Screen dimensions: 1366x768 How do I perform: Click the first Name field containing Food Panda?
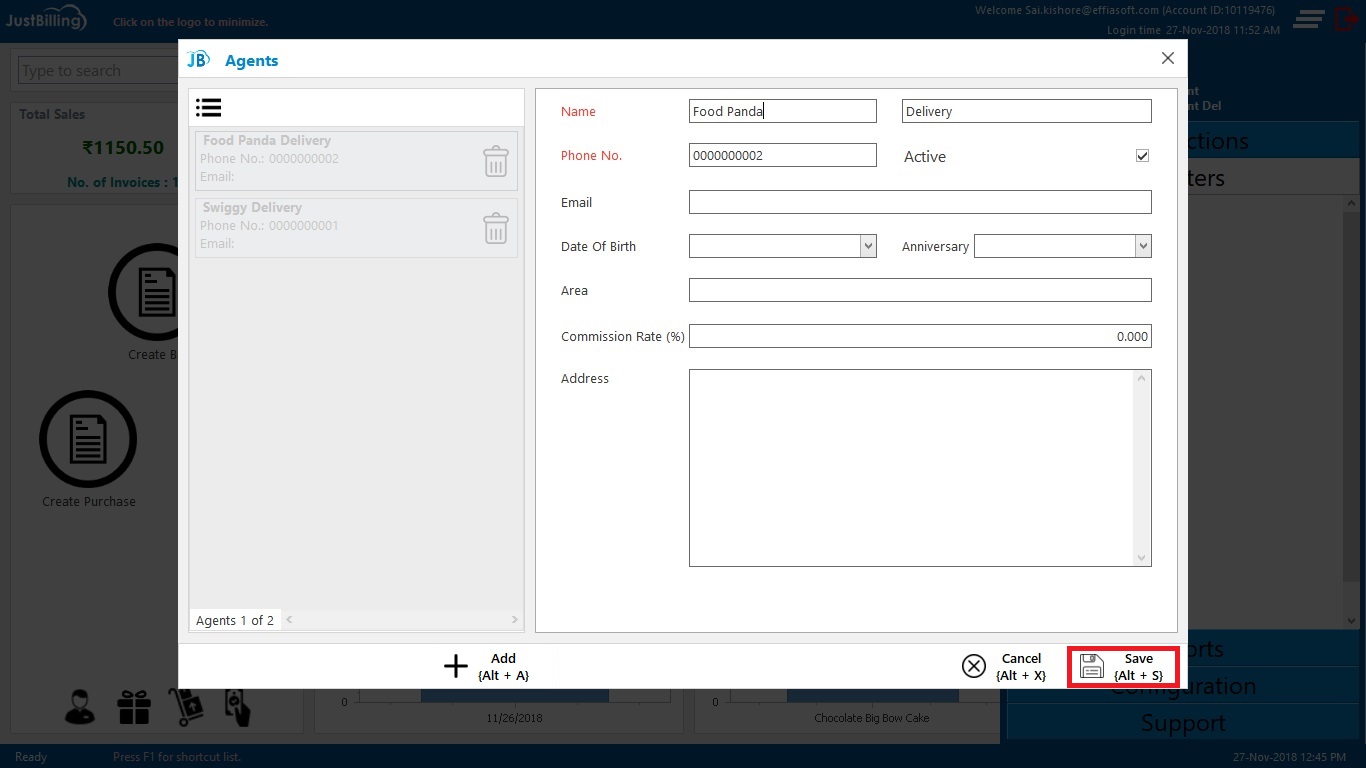(783, 111)
